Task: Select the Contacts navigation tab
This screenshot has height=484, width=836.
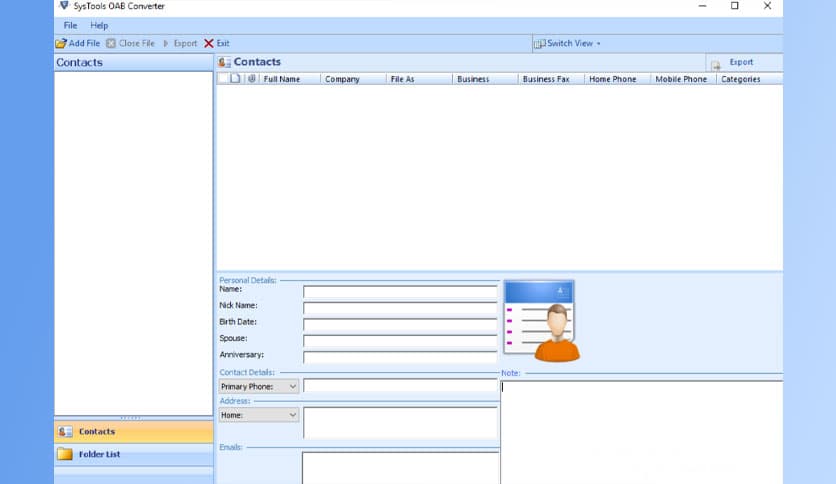Action: click(134, 432)
